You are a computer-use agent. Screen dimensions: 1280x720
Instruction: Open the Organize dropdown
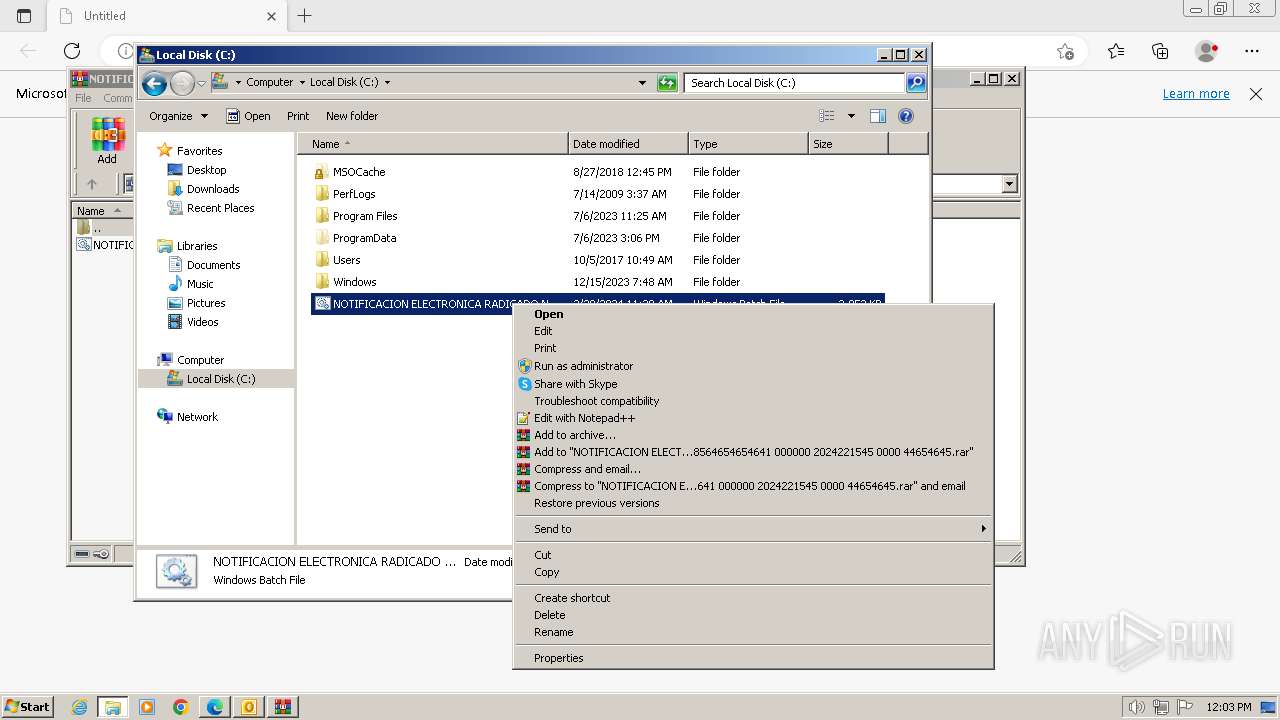pyautogui.click(x=178, y=116)
